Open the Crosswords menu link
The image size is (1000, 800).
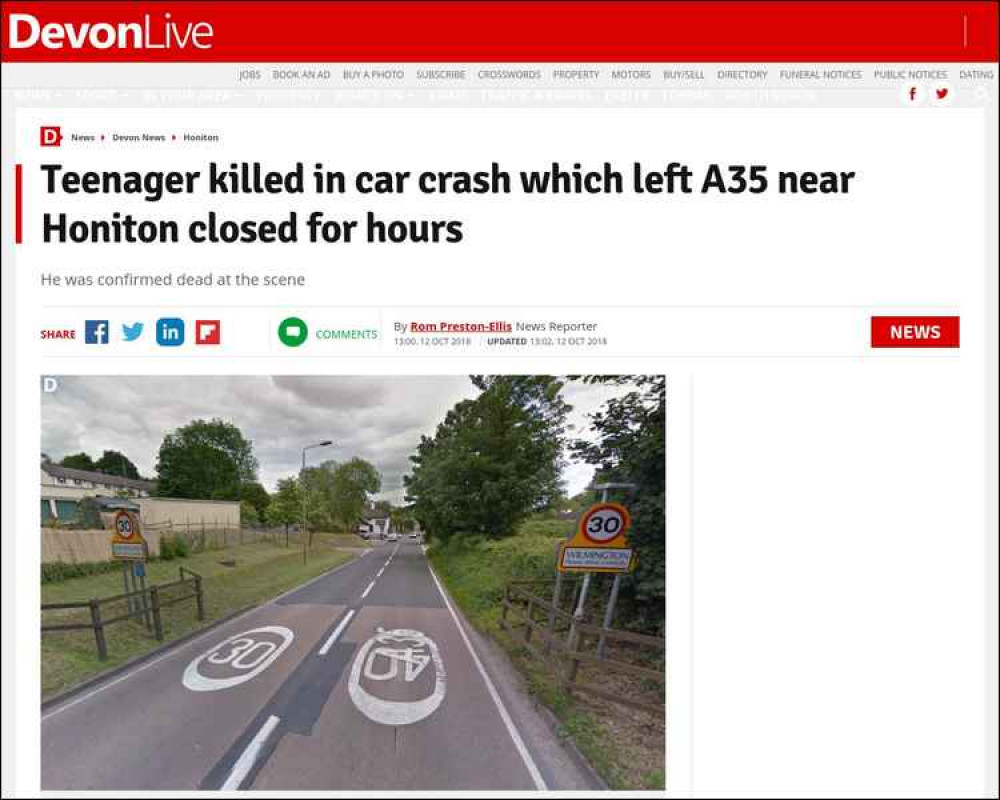(x=509, y=75)
